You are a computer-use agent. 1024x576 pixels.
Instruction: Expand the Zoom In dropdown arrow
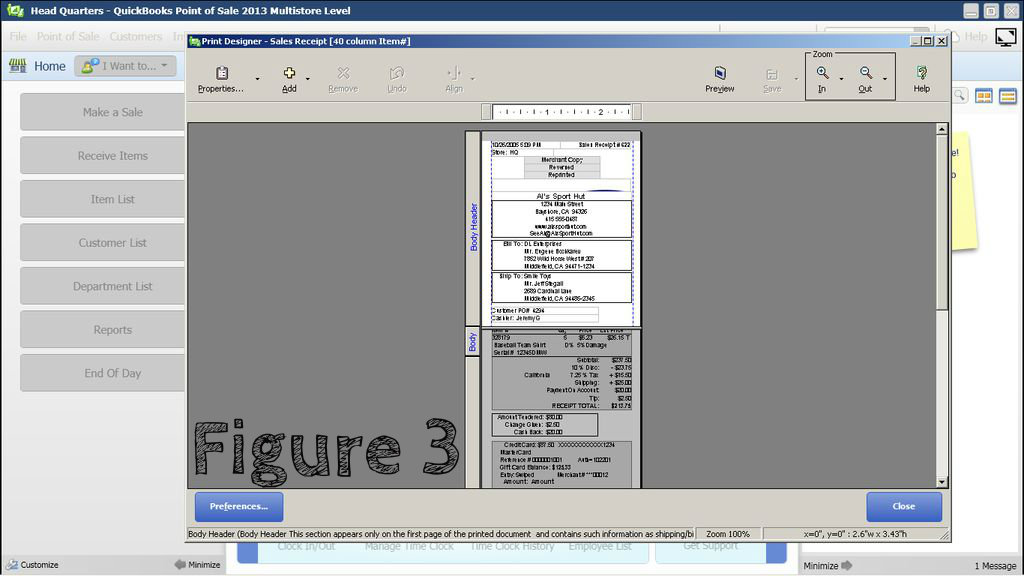(841, 79)
